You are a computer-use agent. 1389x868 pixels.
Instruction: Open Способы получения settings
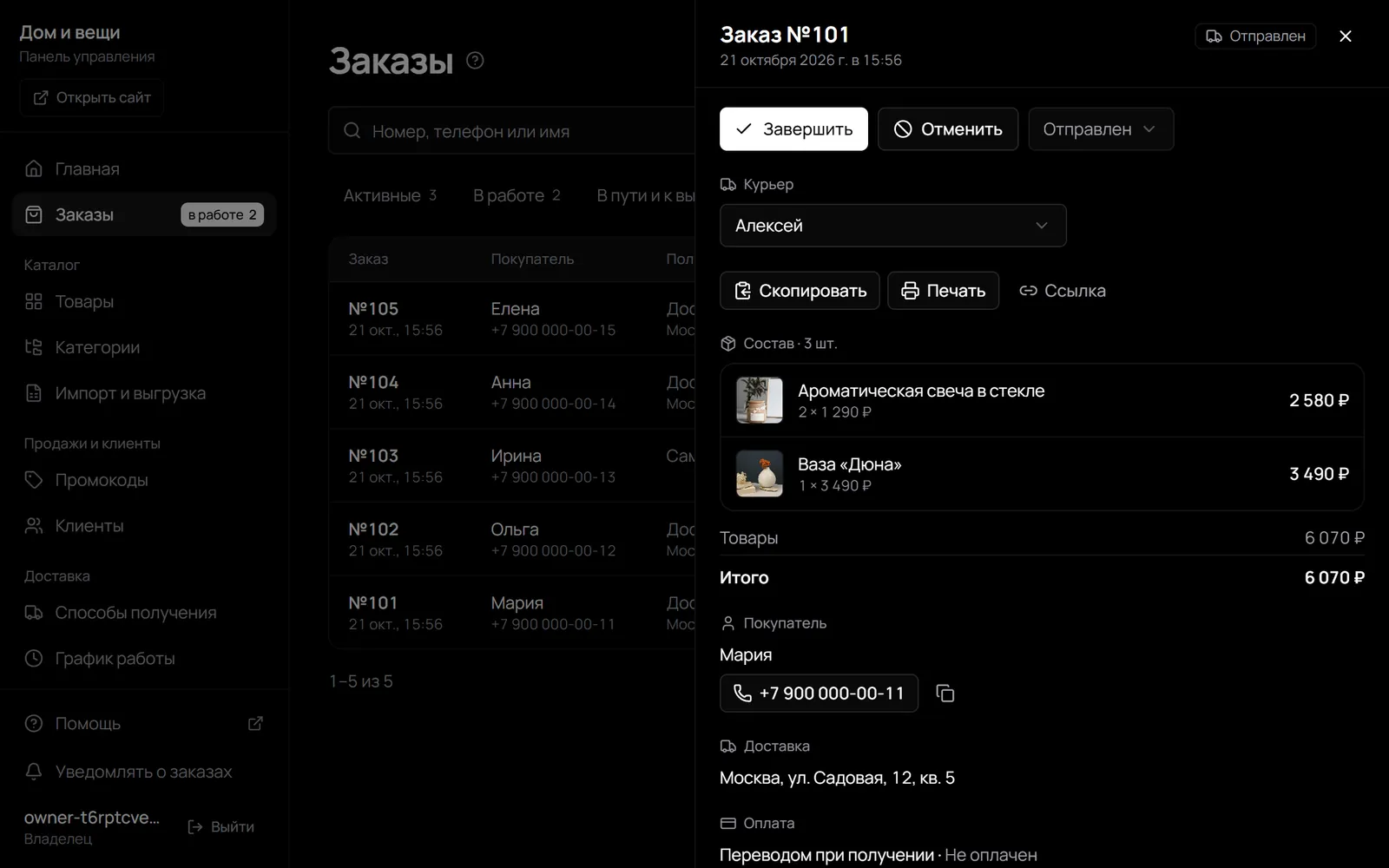click(144, 613)
